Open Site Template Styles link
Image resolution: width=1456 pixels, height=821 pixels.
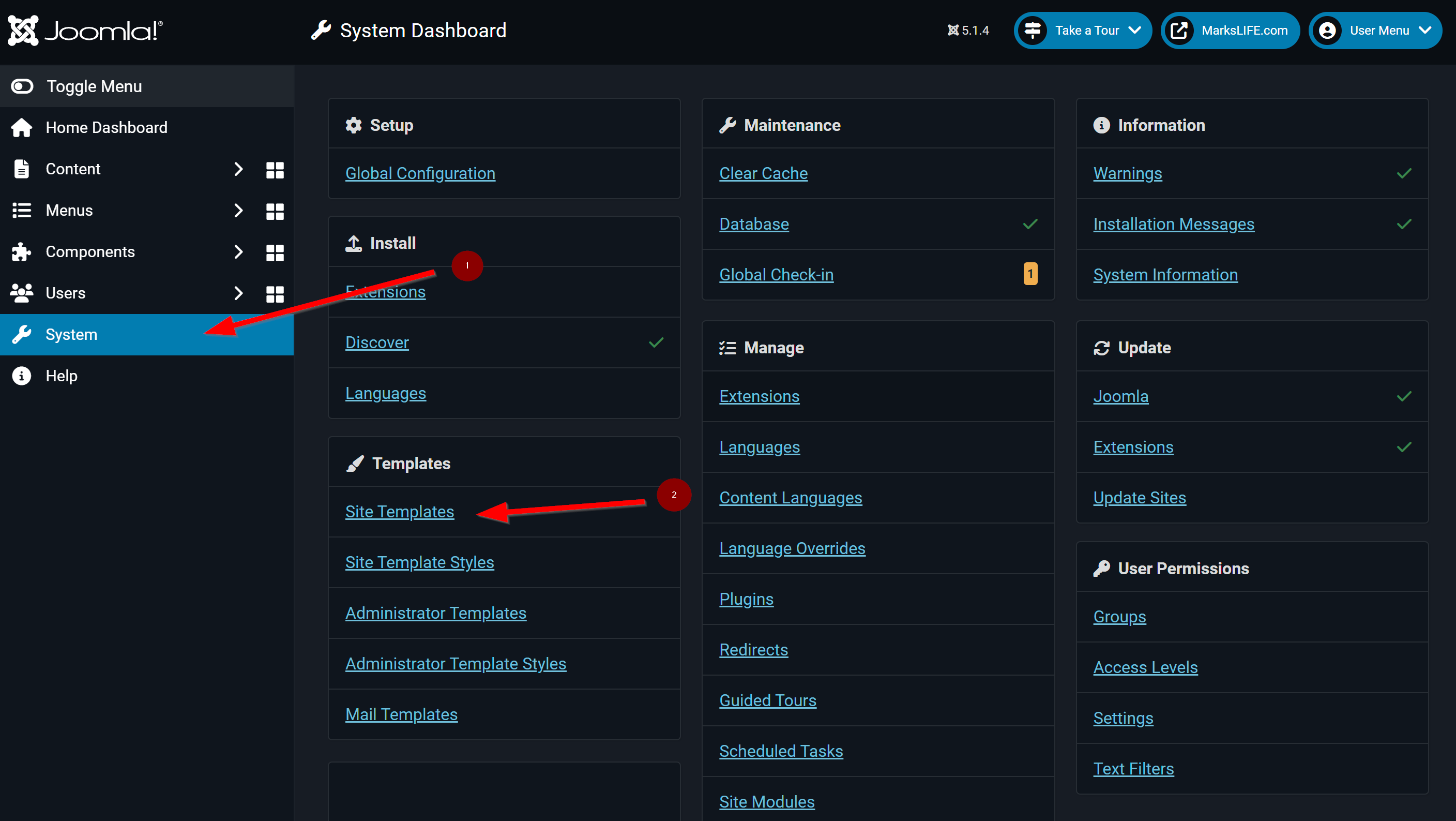(x=419, y=562)
